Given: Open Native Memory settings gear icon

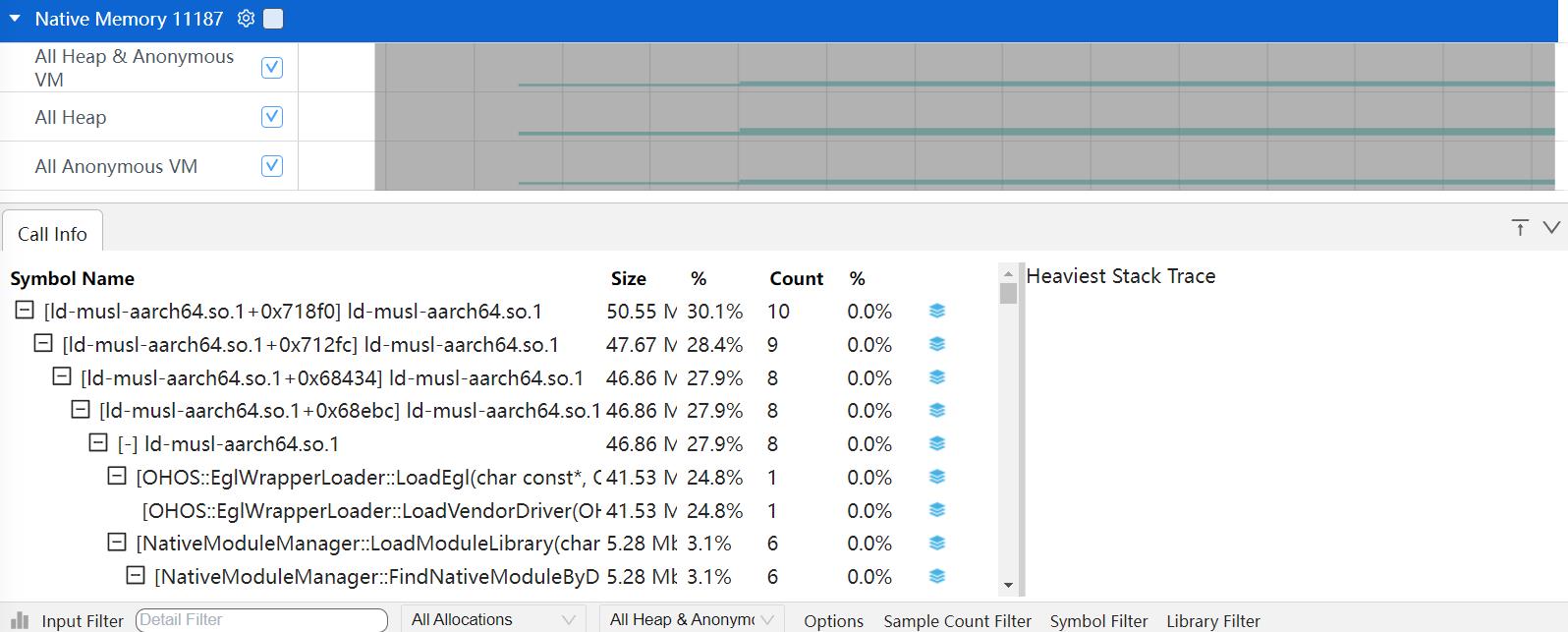Looking at the screenshot, I should coord(246,19).
